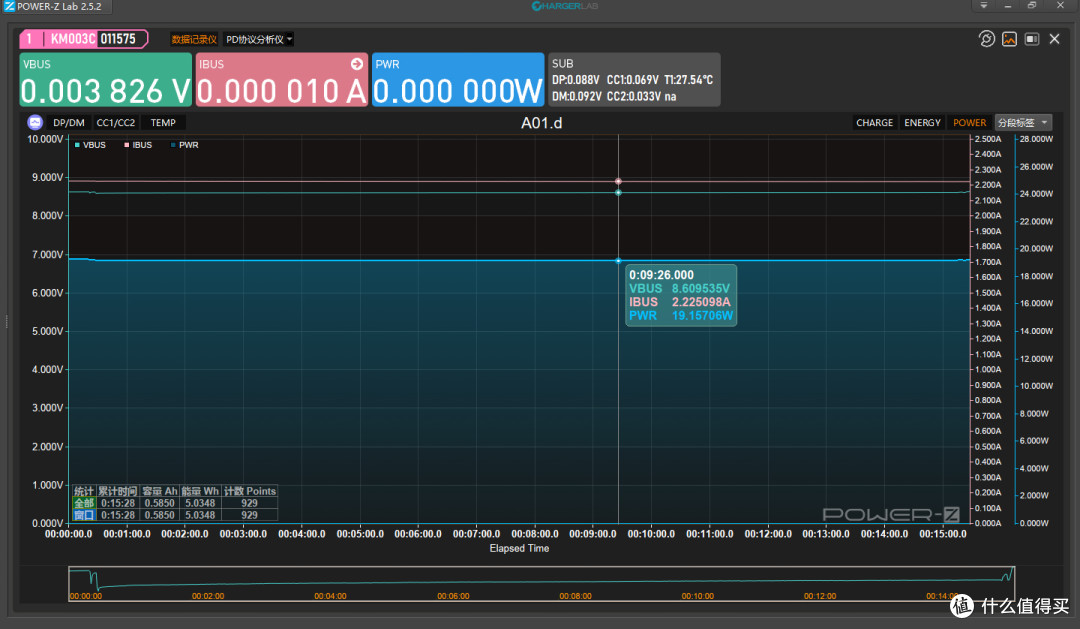The height and width of the screenshot is (629, 1080).
Task: Click the IBUS arrow icon in the pink panel
Action: click(x=357, y=64)
